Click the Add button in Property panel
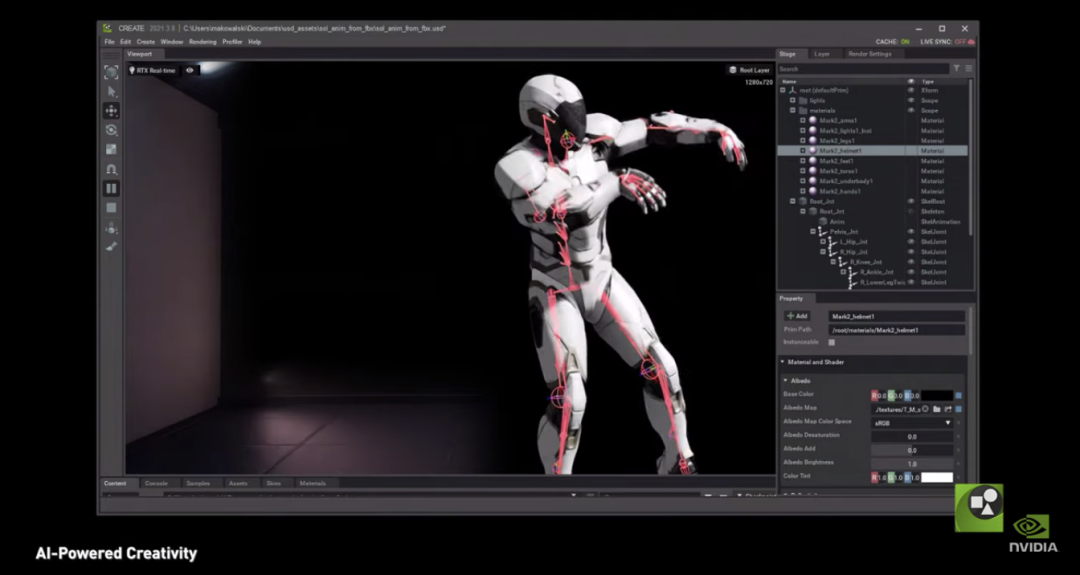Viewport: 1080px width, 575px height. click(797, 316)
